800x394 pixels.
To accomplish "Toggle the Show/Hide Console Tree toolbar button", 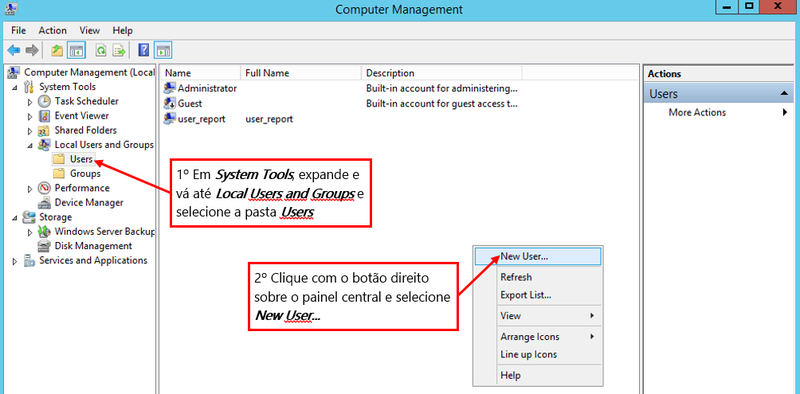I will pyautogui.click(x=77, y=50).
